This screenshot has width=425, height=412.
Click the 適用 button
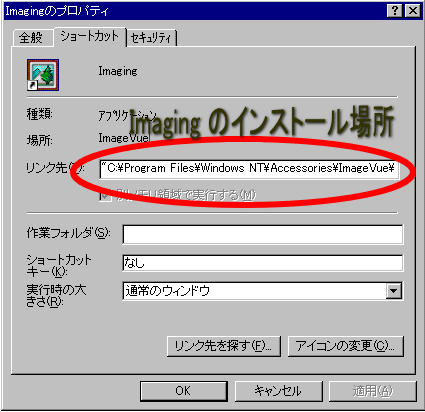click(373, 391)
